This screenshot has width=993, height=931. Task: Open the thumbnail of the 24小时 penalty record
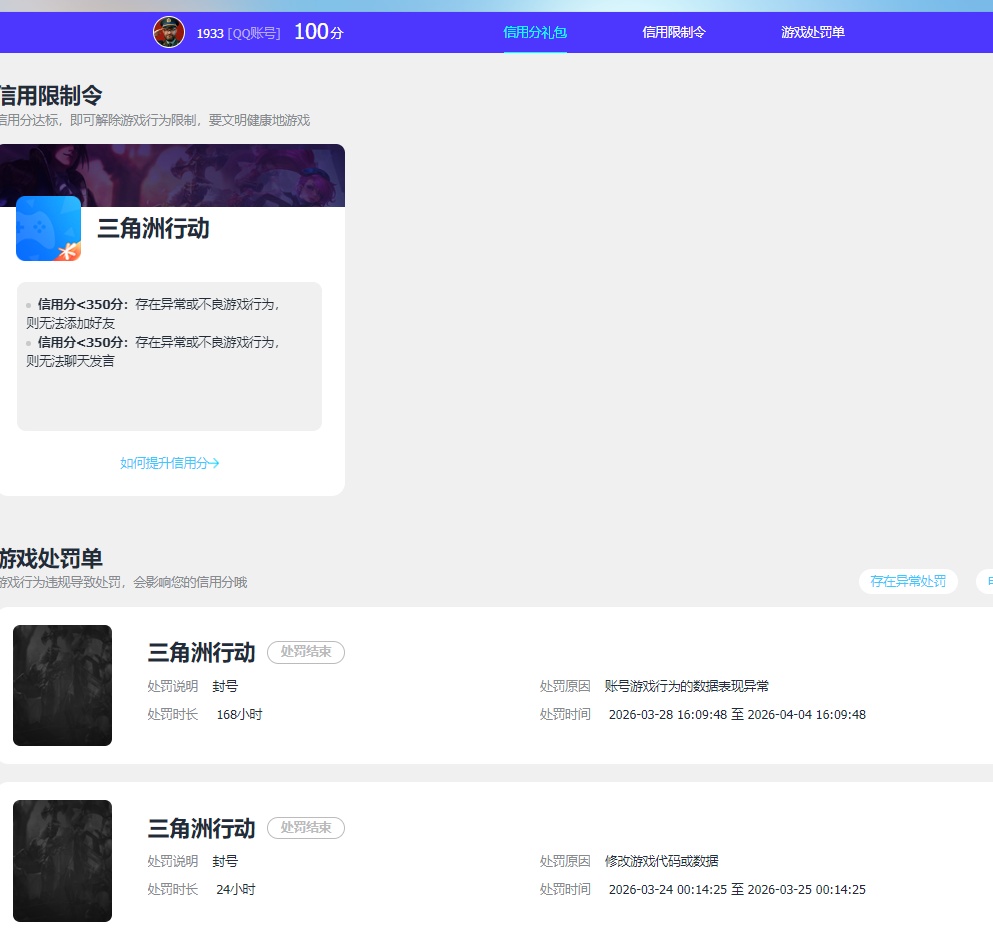tap(63, 861)
